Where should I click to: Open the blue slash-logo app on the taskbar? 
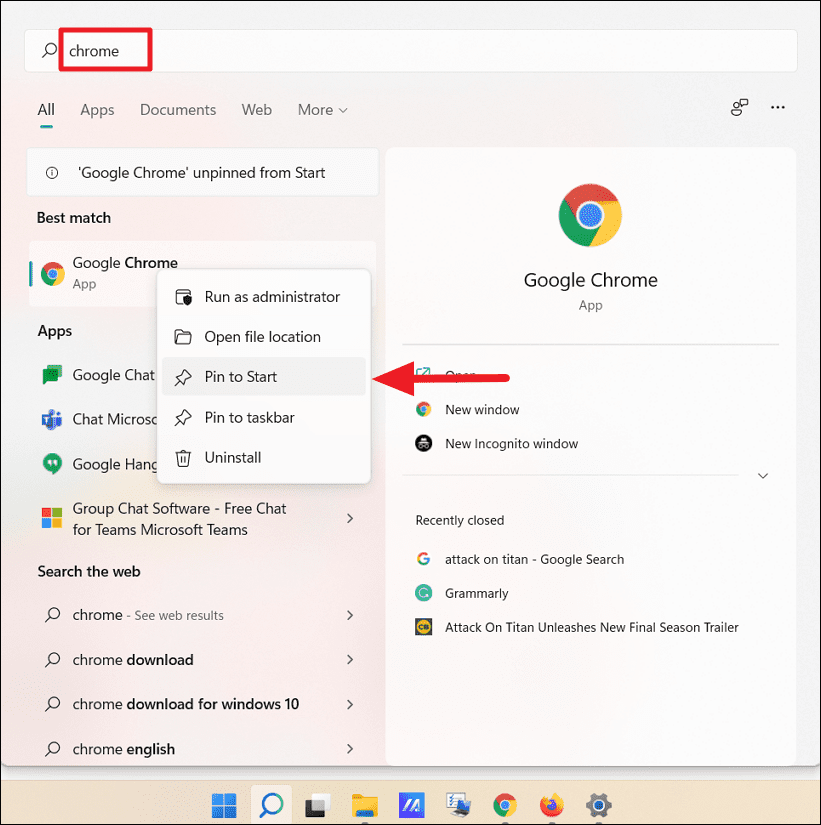tap(412, 805)
